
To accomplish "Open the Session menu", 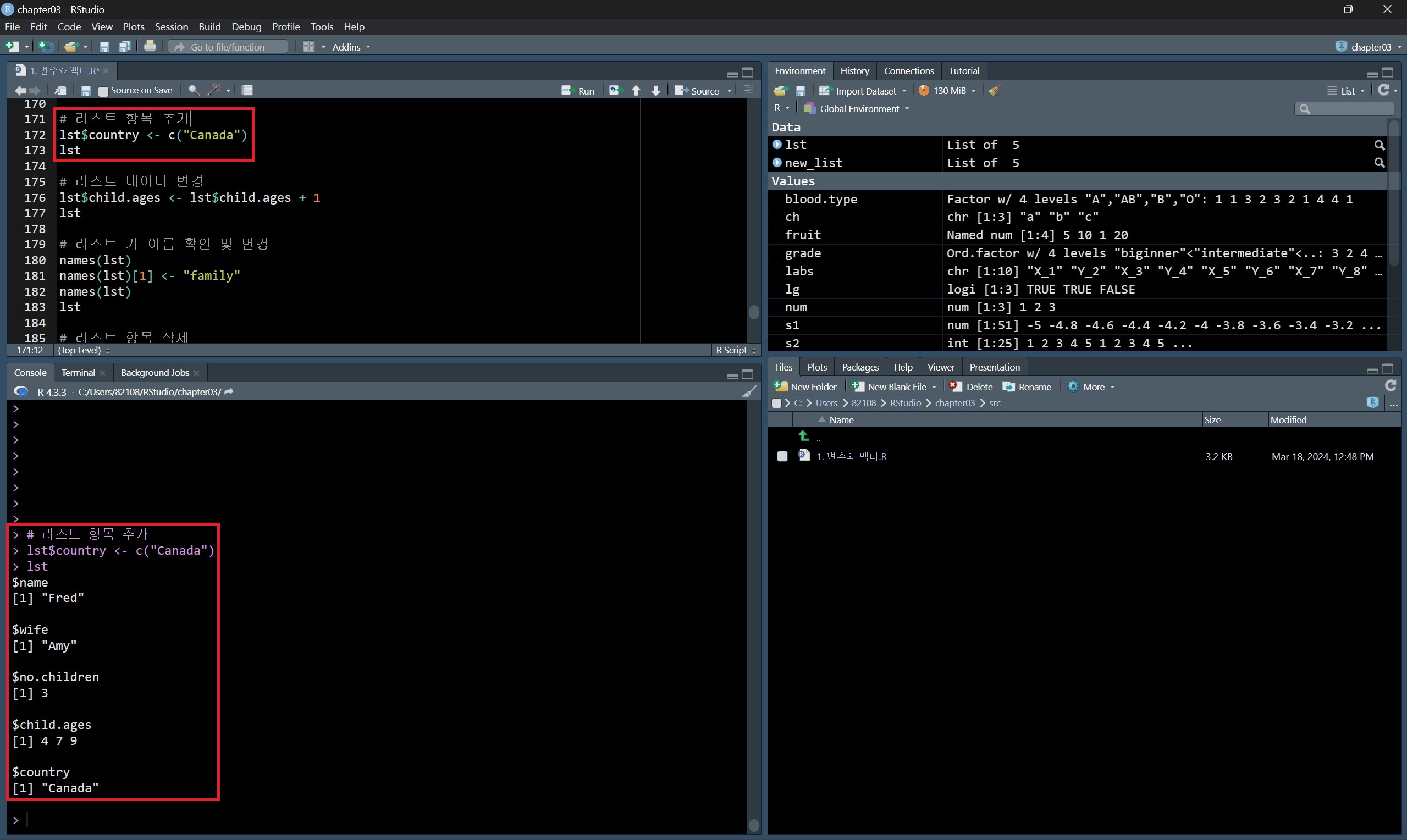I will click(171, 26).
